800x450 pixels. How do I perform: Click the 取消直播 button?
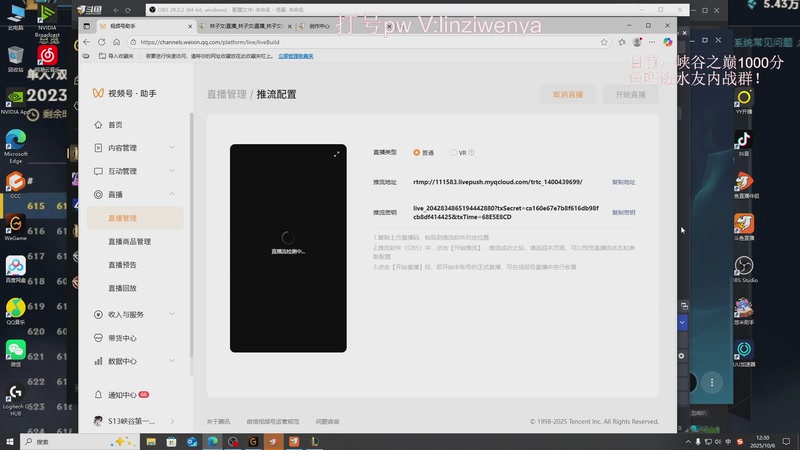point(568,94)
